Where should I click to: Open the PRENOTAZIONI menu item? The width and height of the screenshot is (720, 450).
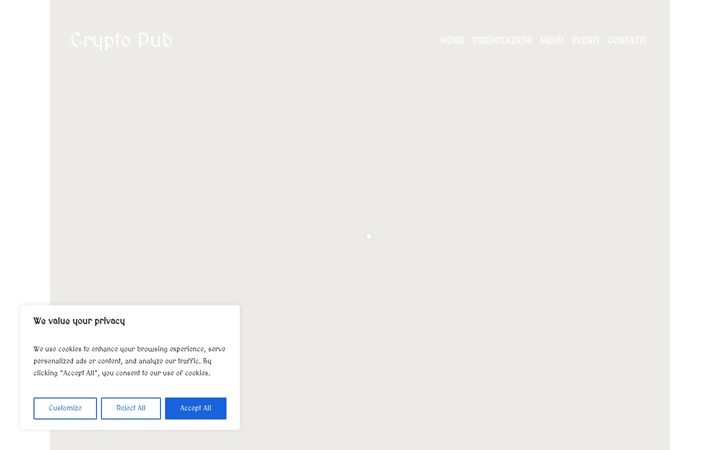[502, 40]
